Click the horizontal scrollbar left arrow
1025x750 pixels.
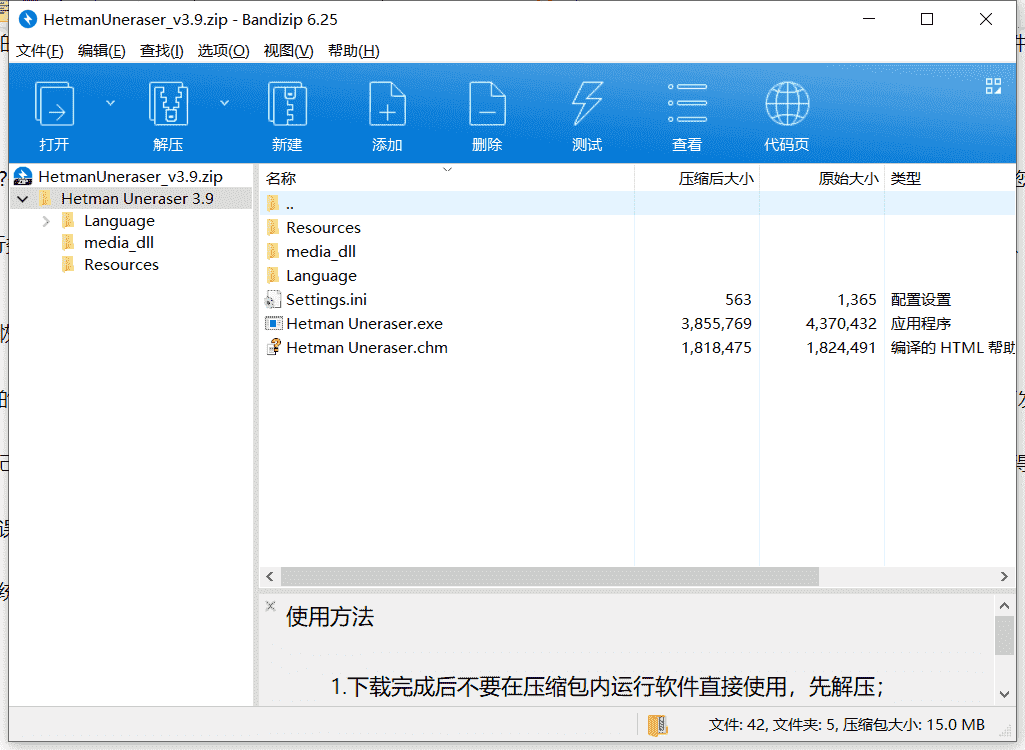270,577
